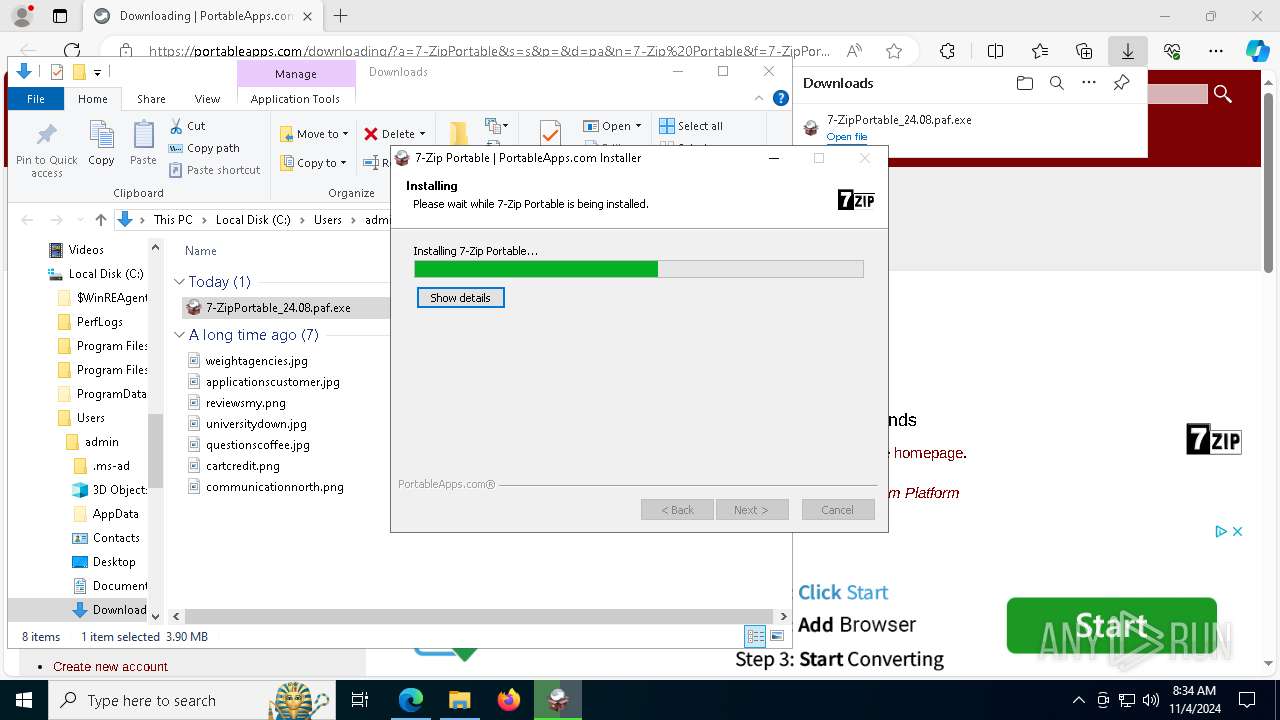Open Edge Extensions puzzle icon
The height and width of the screenshot is (720, 1280).
pyautogui.click(x=947, y=51)
